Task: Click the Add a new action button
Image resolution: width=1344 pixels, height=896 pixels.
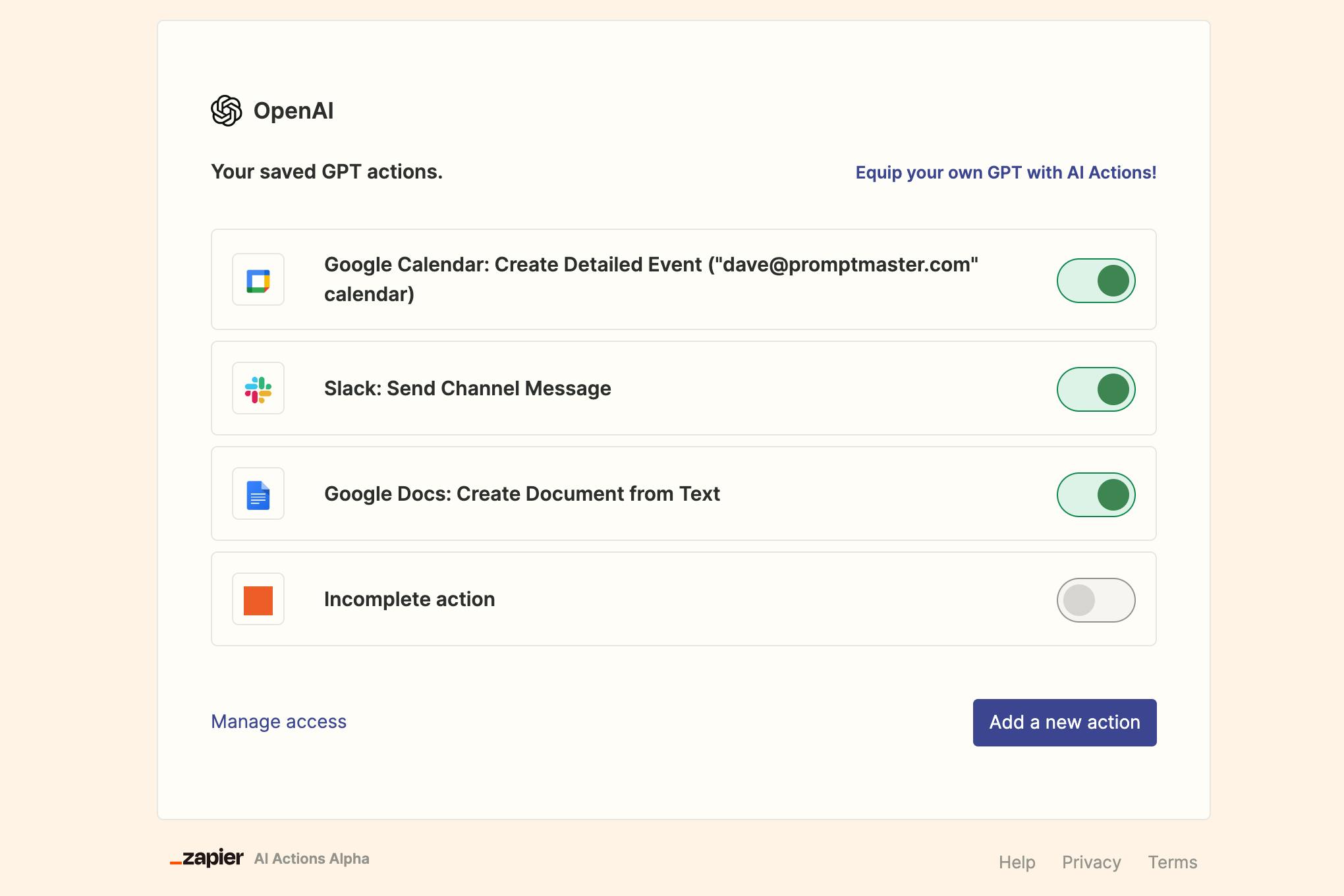Action: pos(1065,723)
